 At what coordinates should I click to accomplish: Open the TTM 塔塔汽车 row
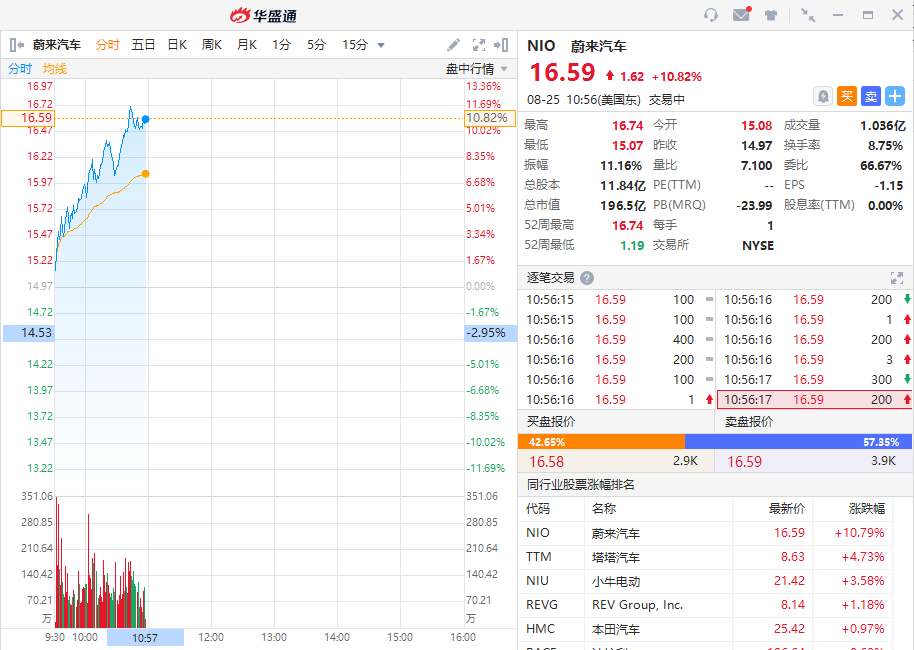(x=705, y=557)
